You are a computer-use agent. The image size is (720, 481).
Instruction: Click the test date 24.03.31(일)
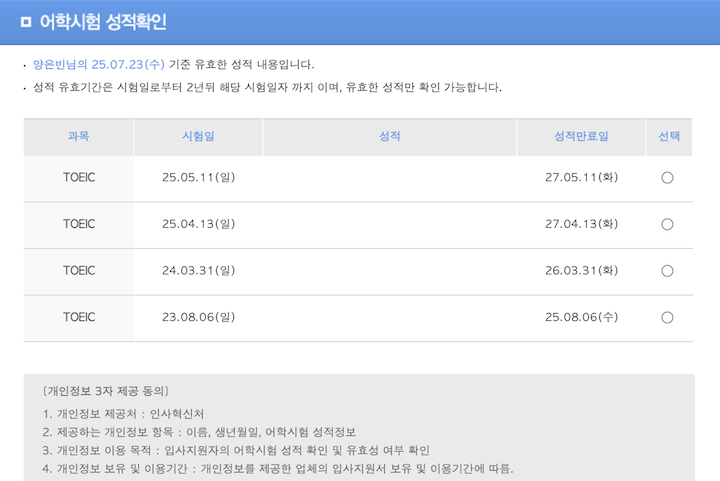click(198, 270)
